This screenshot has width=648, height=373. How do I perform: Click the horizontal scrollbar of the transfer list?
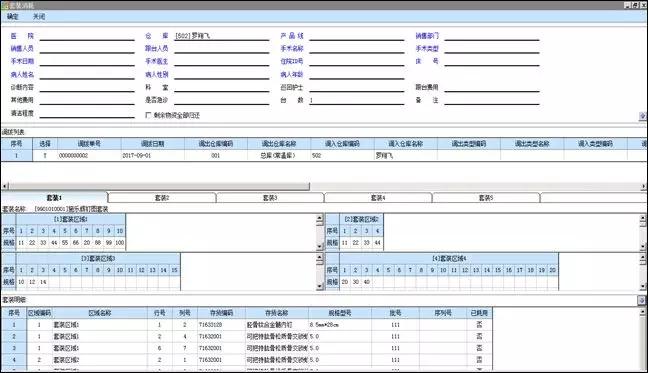[x=159, y=186]
